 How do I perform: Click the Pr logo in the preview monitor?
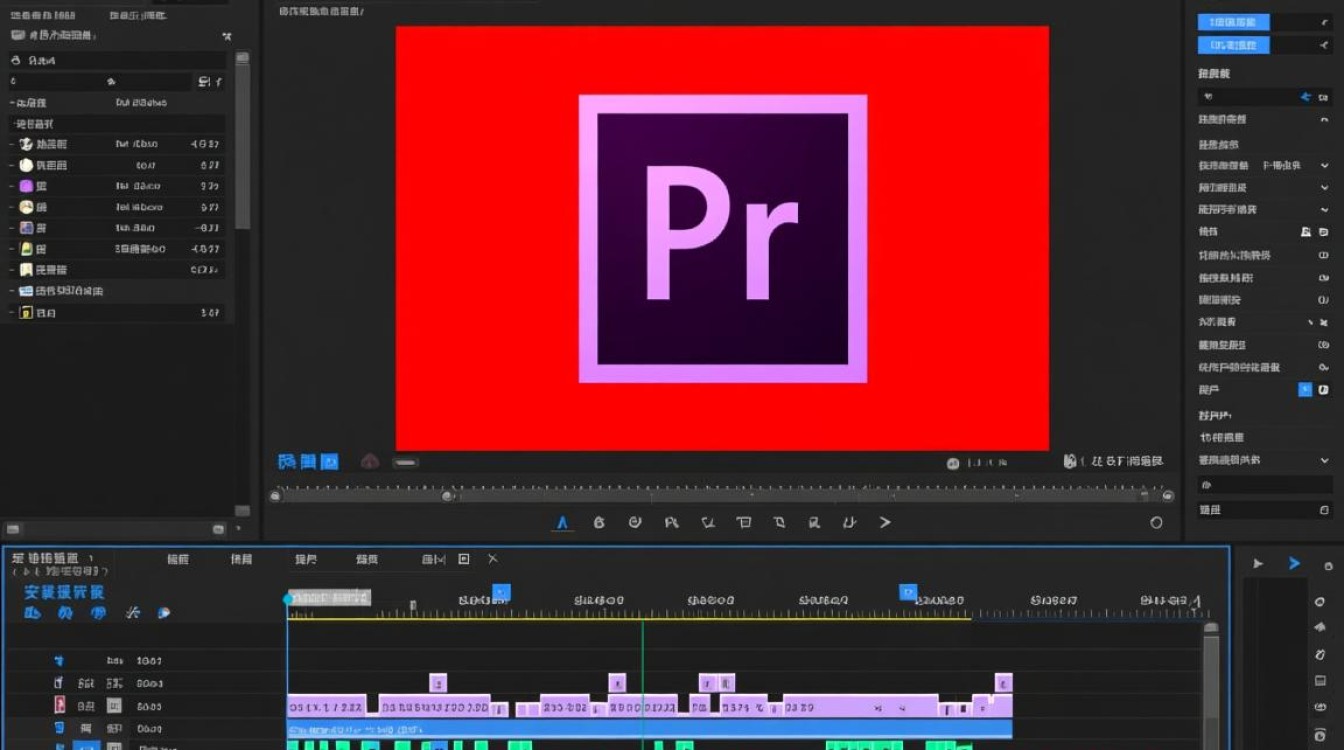[x=723, y=239]
